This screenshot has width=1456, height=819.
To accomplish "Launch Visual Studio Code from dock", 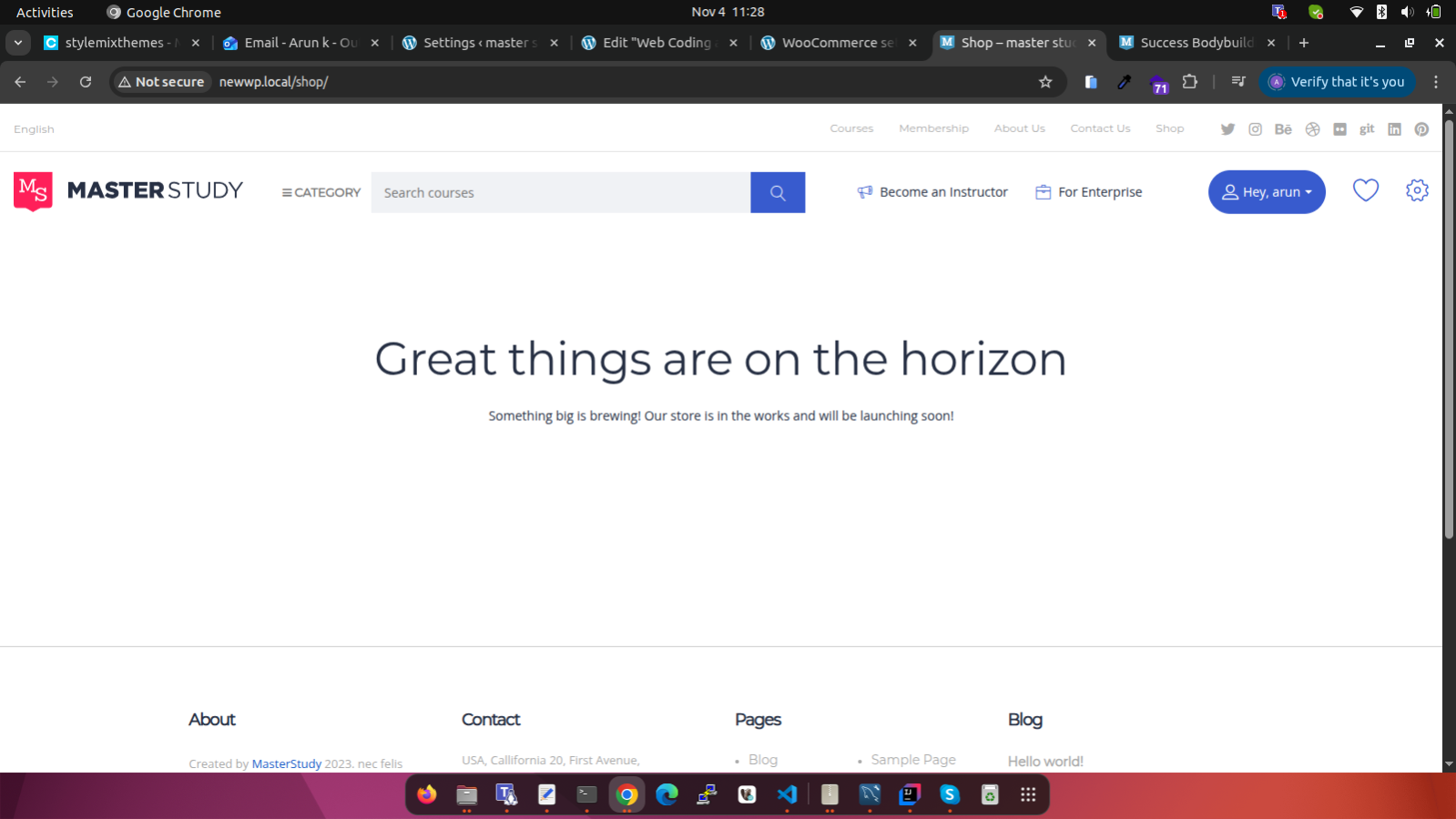I will click(788, 794).
